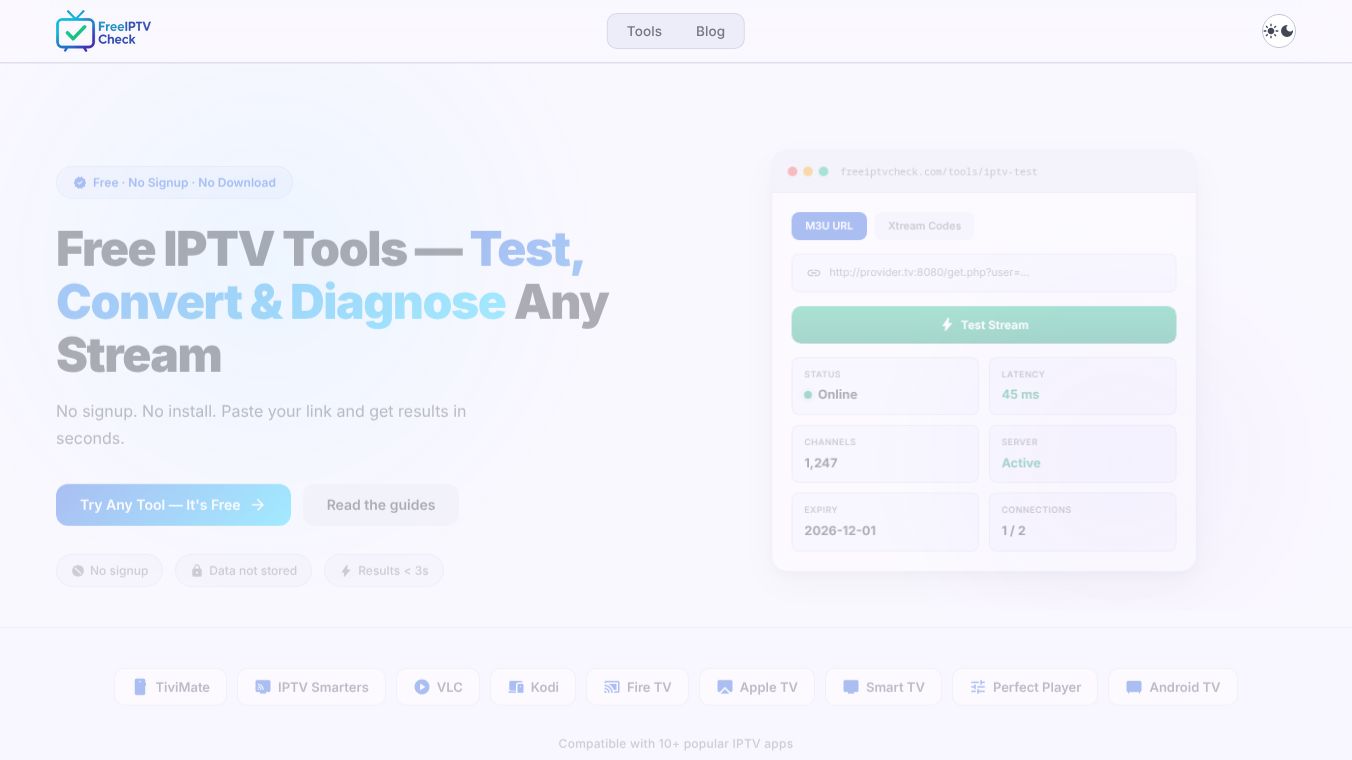Click the Server Active value

[1021, 463]
